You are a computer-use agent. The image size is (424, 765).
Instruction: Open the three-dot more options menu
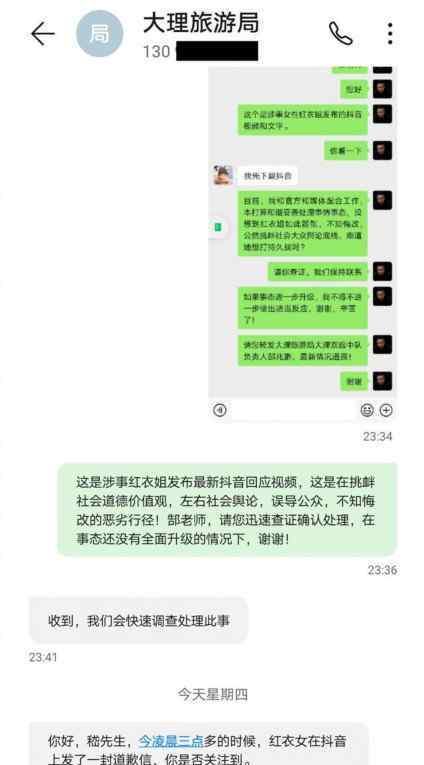click(389, 33)
